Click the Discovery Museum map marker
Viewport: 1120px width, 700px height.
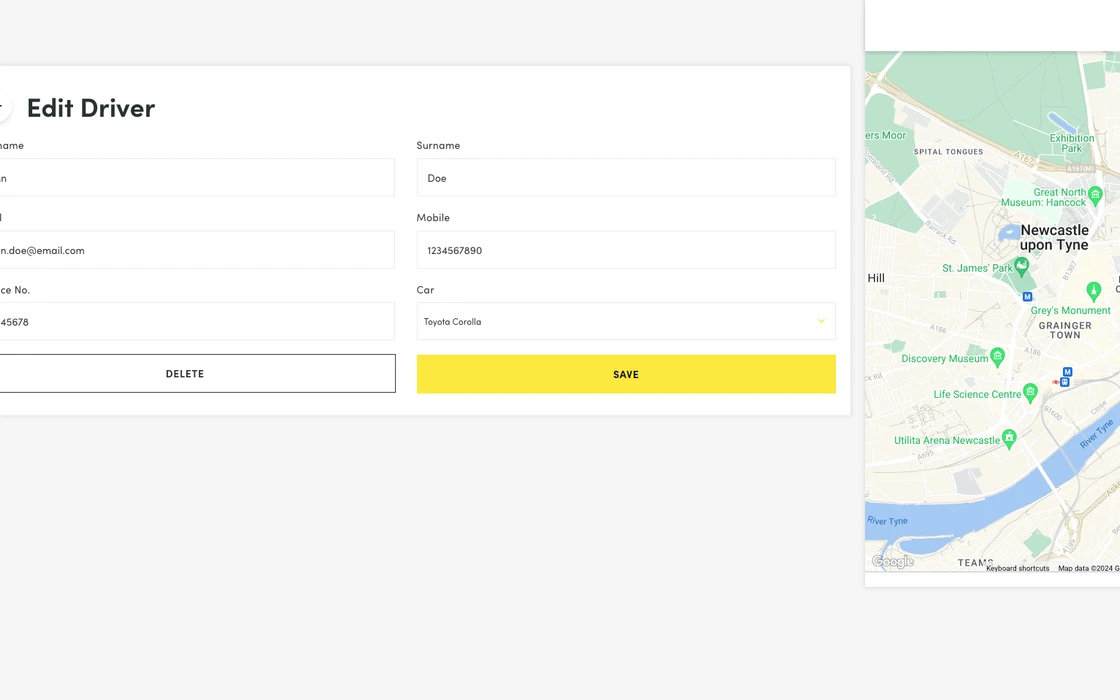[x=998, y=356]
